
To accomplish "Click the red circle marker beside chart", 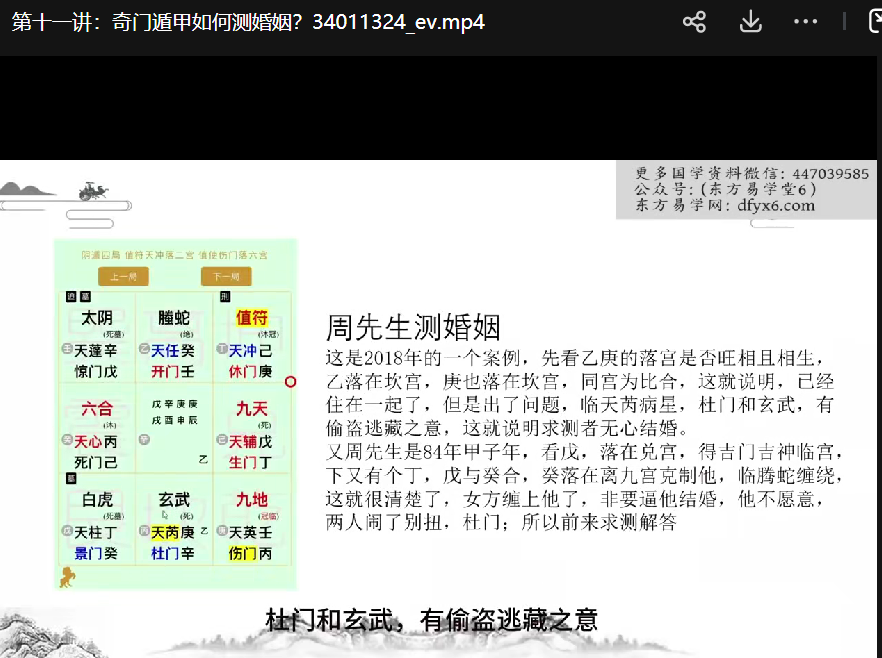I will [x=291, y=381].
